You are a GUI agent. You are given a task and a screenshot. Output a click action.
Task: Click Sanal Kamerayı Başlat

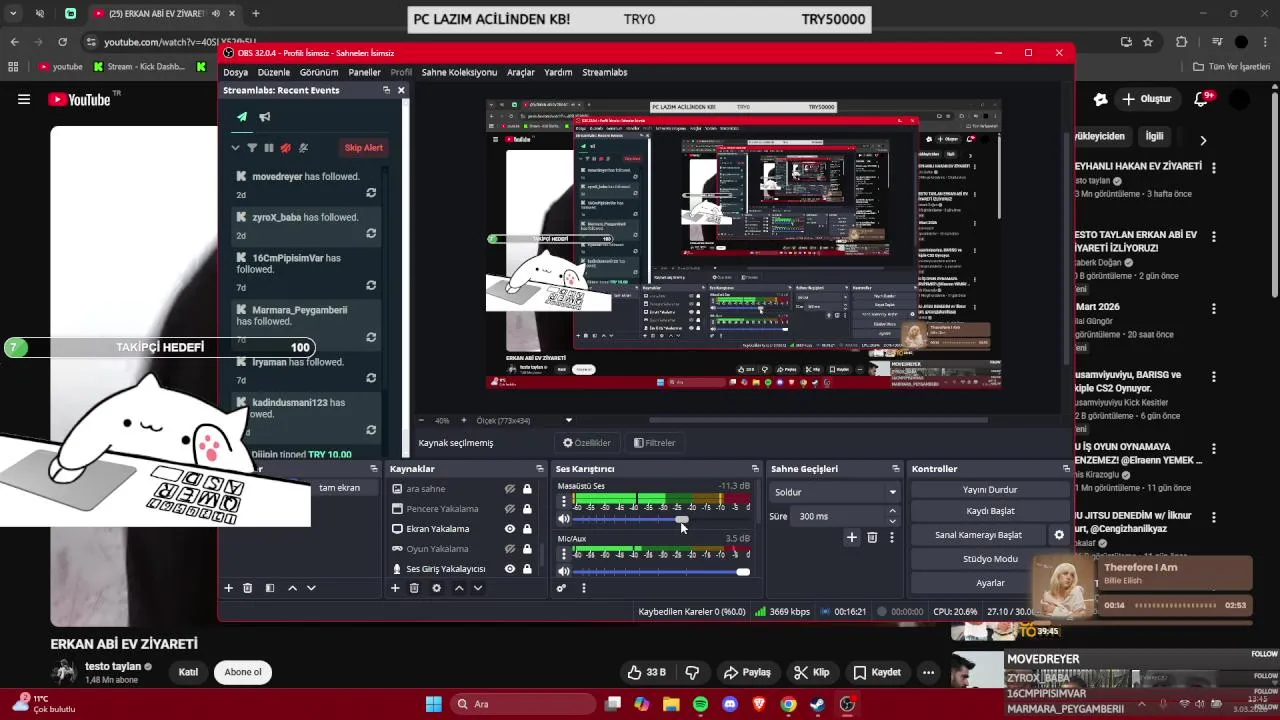(x=978, y=535)
